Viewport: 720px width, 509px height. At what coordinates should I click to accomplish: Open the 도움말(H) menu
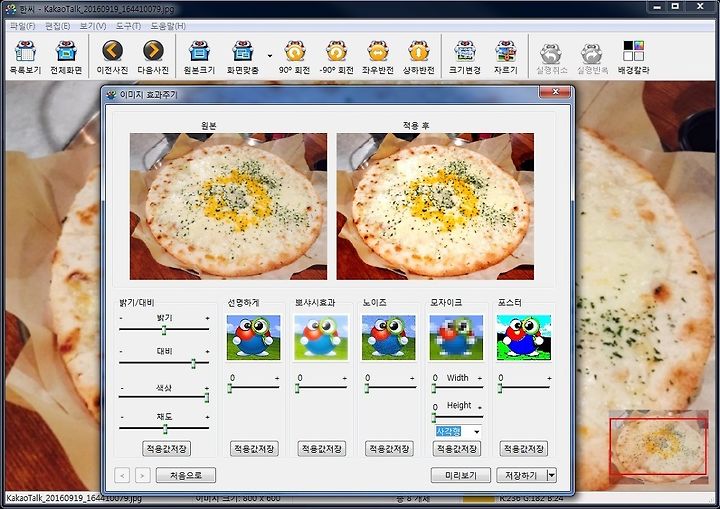[168, 26]
